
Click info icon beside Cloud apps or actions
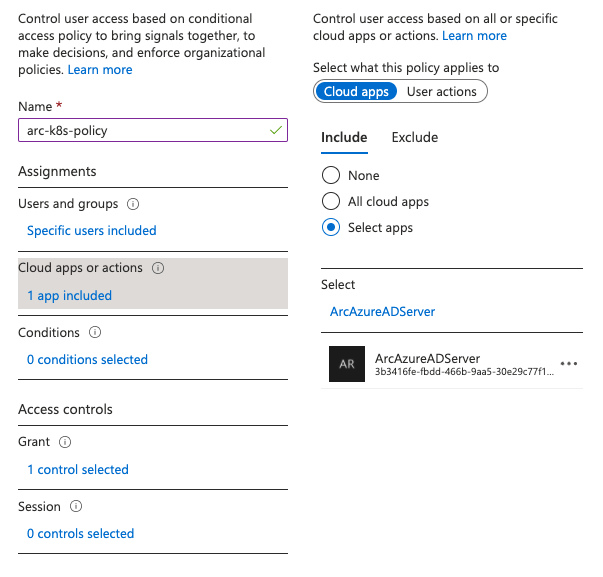point(158,268)
